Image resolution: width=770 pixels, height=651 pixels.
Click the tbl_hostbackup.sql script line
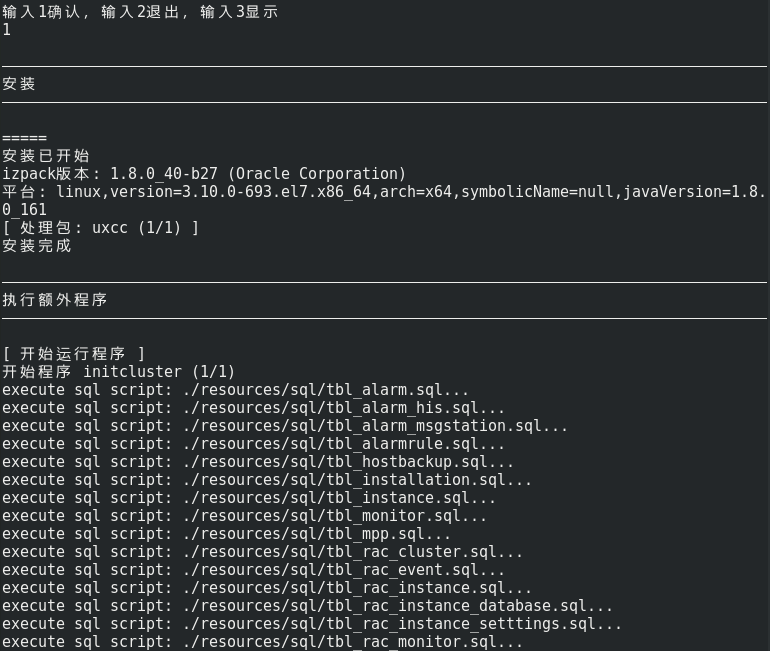click(258, 462)
